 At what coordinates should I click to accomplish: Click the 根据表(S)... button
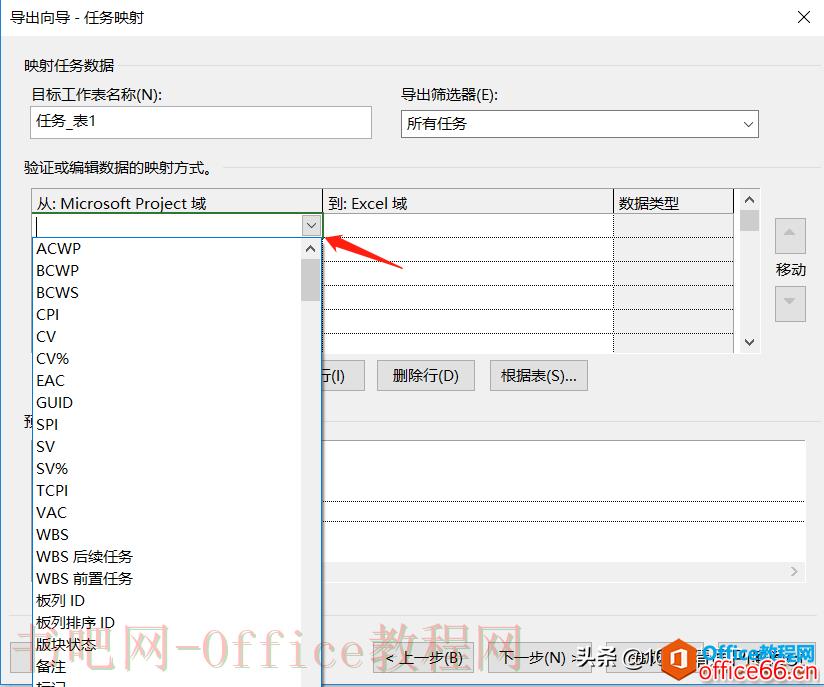coord(539,376)
